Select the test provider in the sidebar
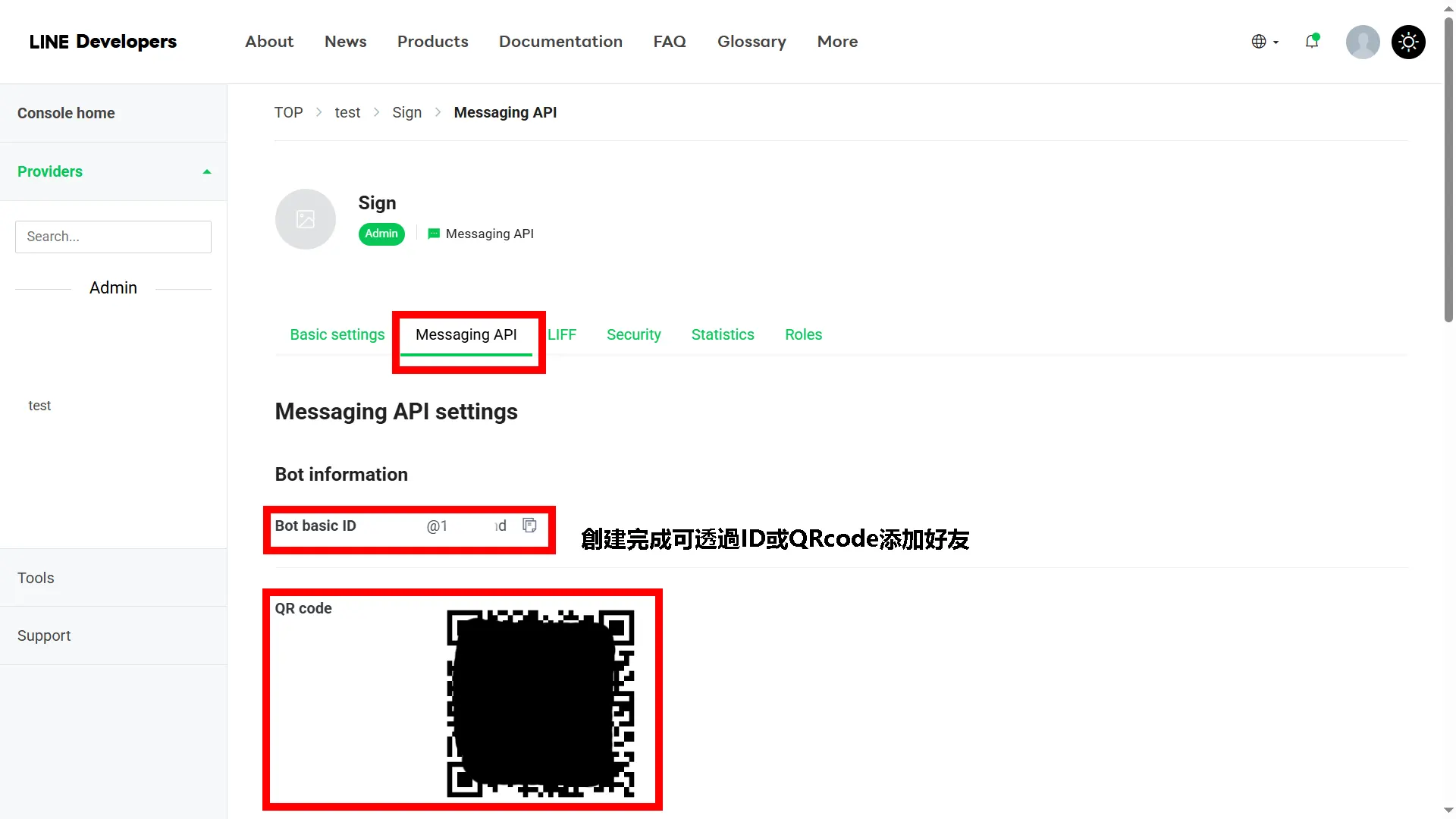The width and height of the screenshot is (1456, 819). (39, 405)
